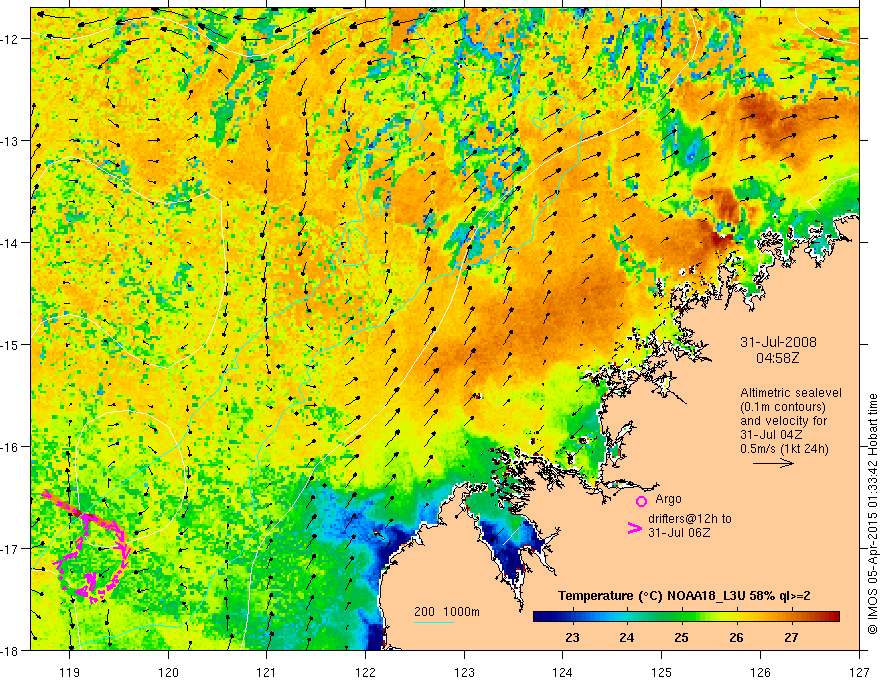The height and width of the screenshot is (680, 880).
Task: Click latitude axis label -15
Action: pos(12,345)
